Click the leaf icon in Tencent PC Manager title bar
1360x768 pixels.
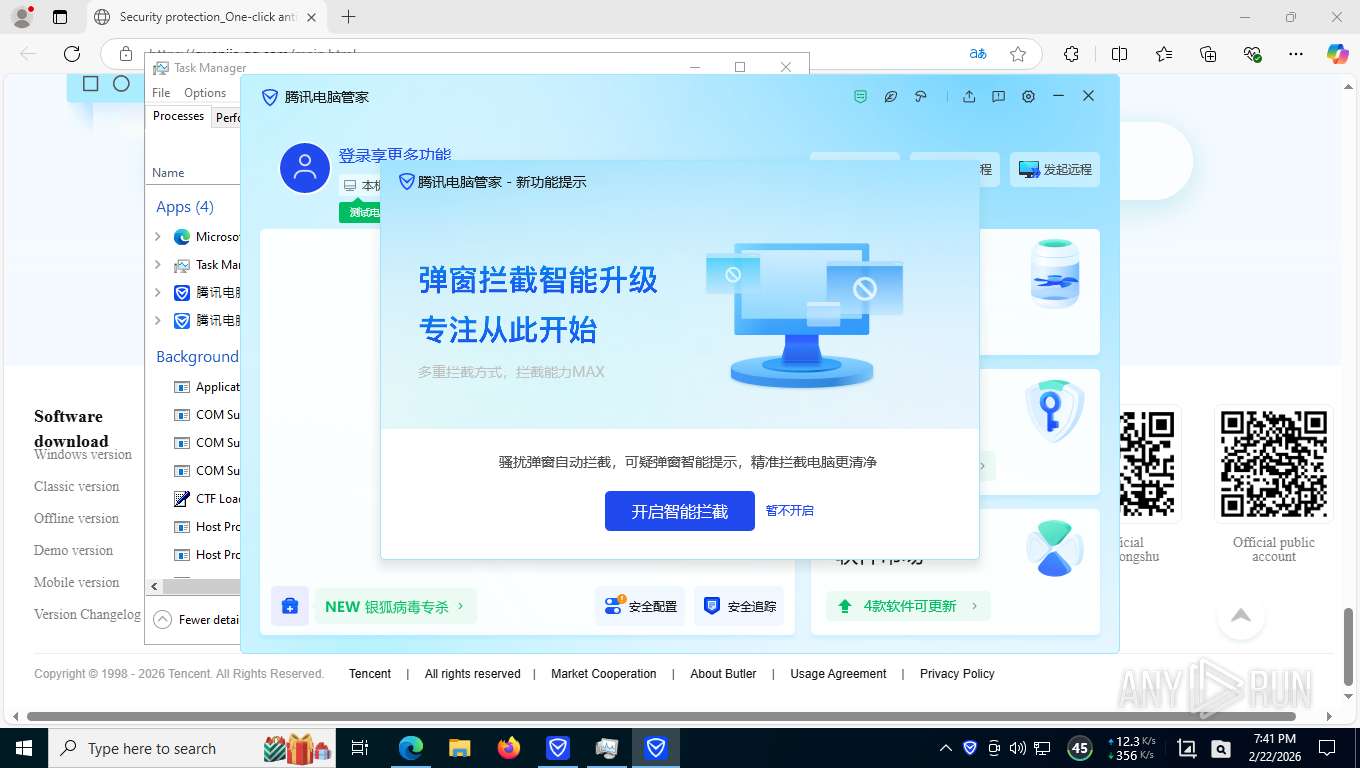point(890,97)
